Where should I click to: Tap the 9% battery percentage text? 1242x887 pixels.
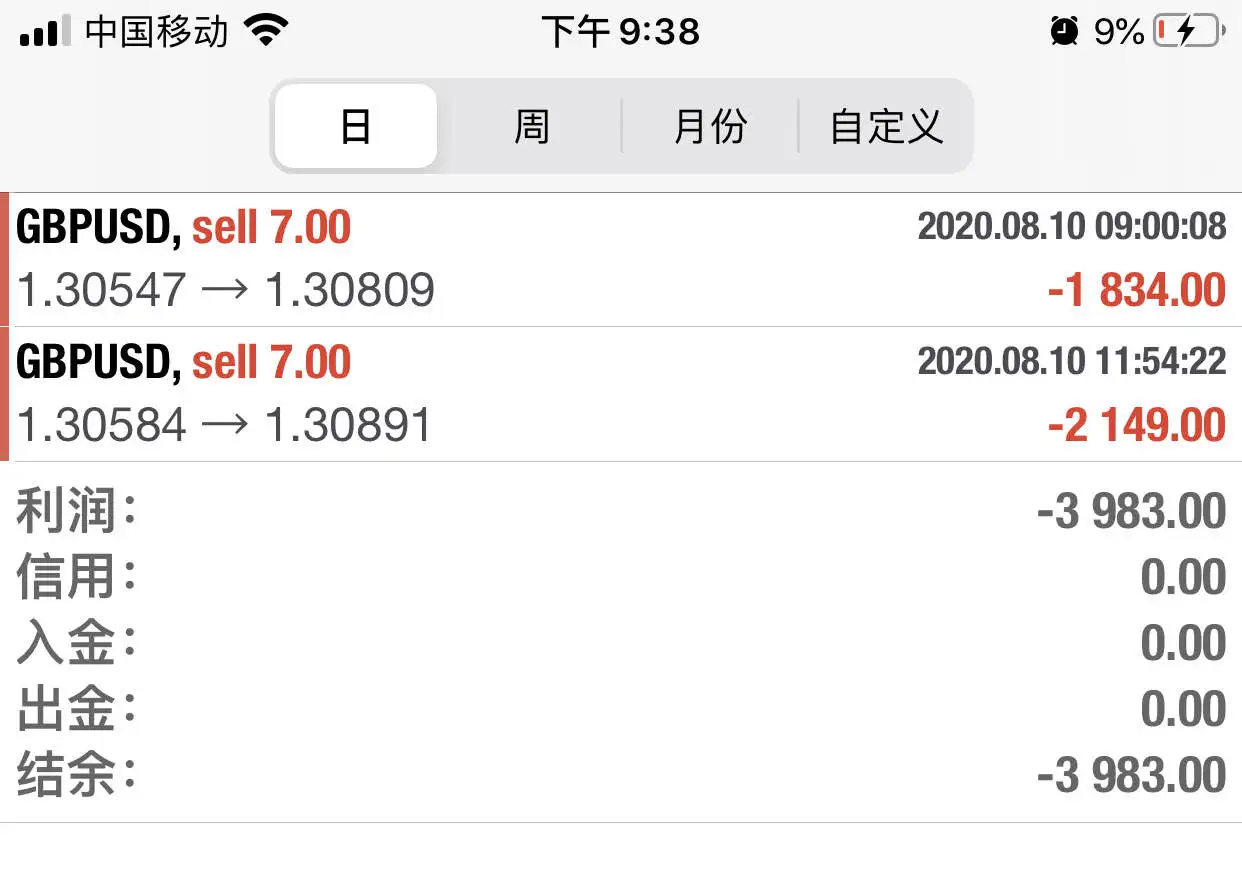coord(1119,31)
